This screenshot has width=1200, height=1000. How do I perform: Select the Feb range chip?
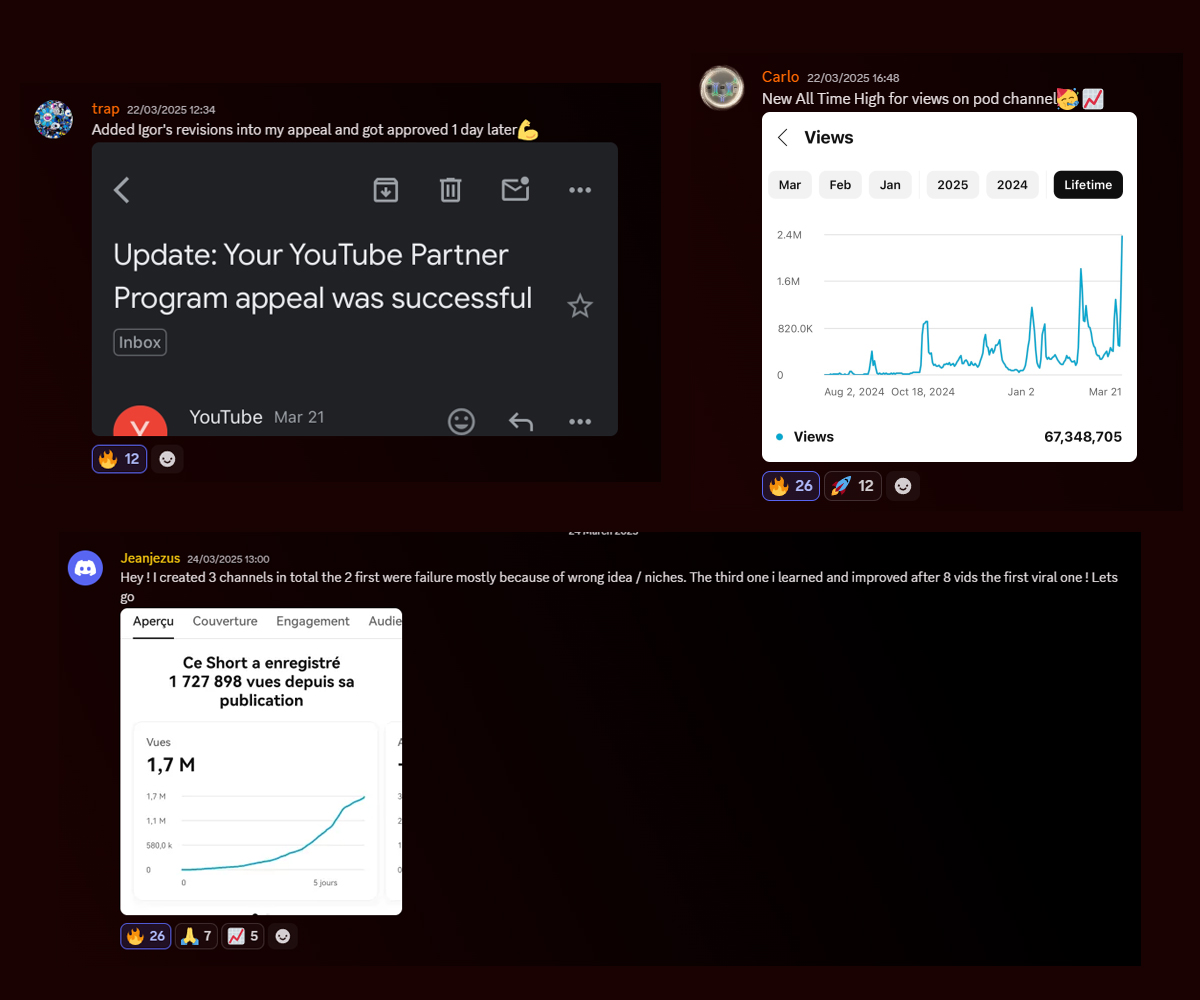(x=840, y=185)
